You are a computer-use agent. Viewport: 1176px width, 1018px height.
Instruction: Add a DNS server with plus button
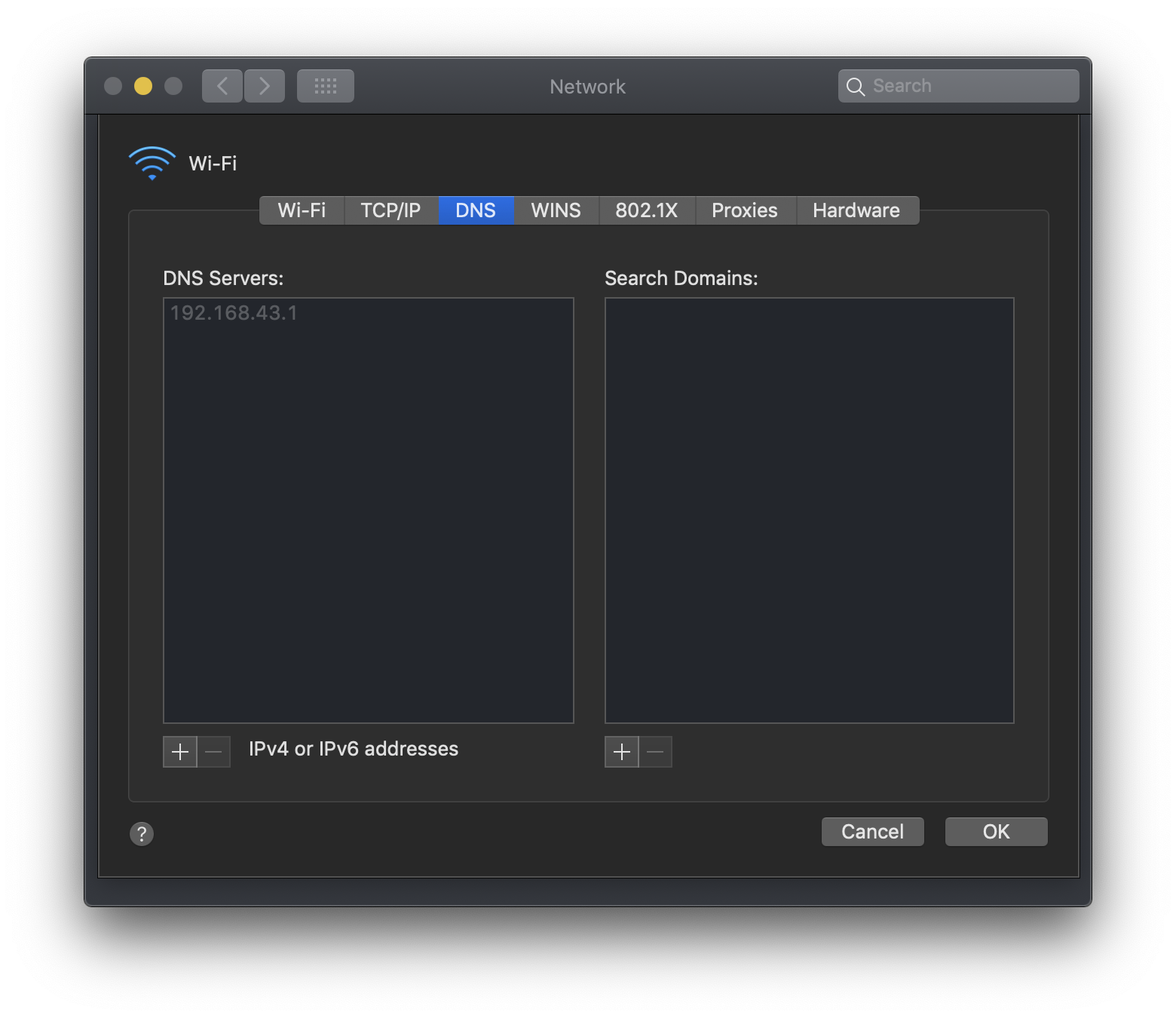(x=180, y=752)
